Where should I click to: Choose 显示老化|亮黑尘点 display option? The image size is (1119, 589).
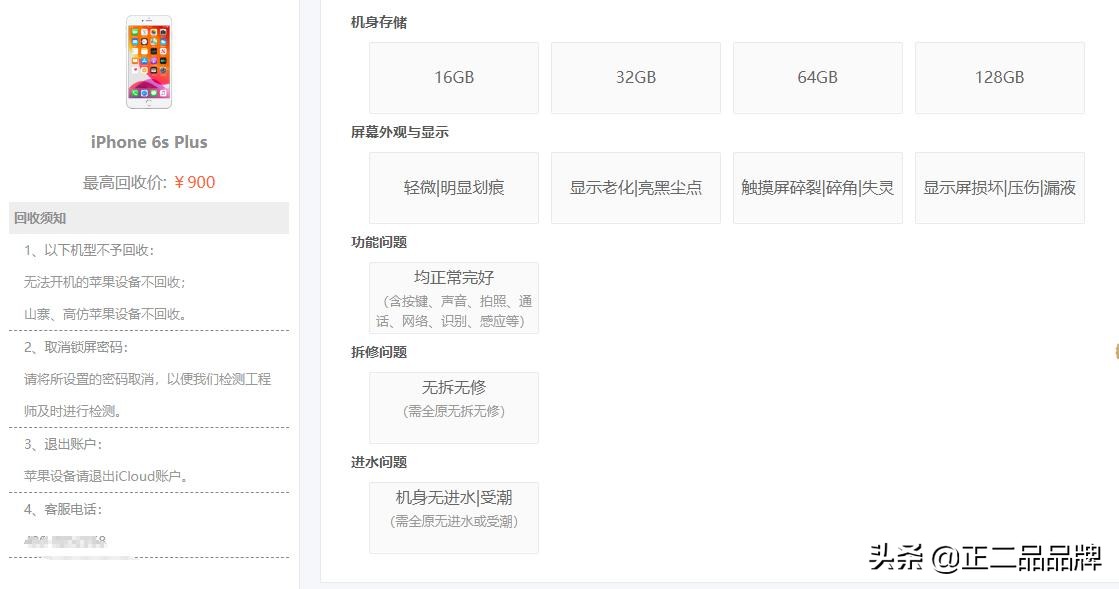click(636, 187)
